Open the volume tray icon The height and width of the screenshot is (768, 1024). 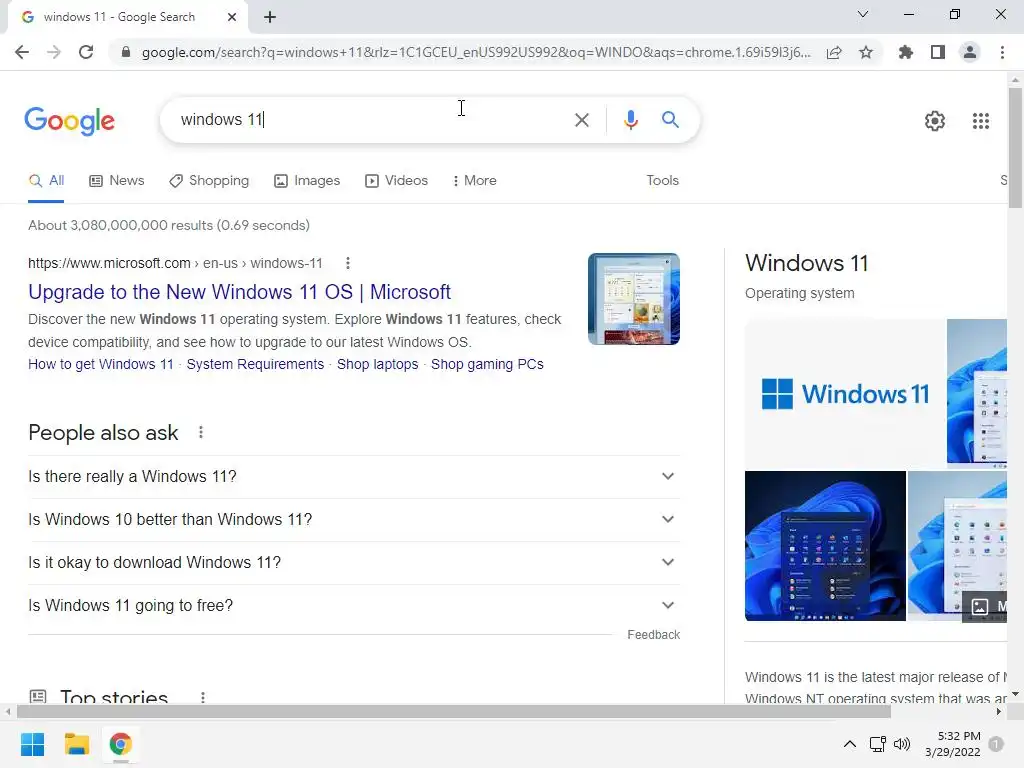click(902, 744)
